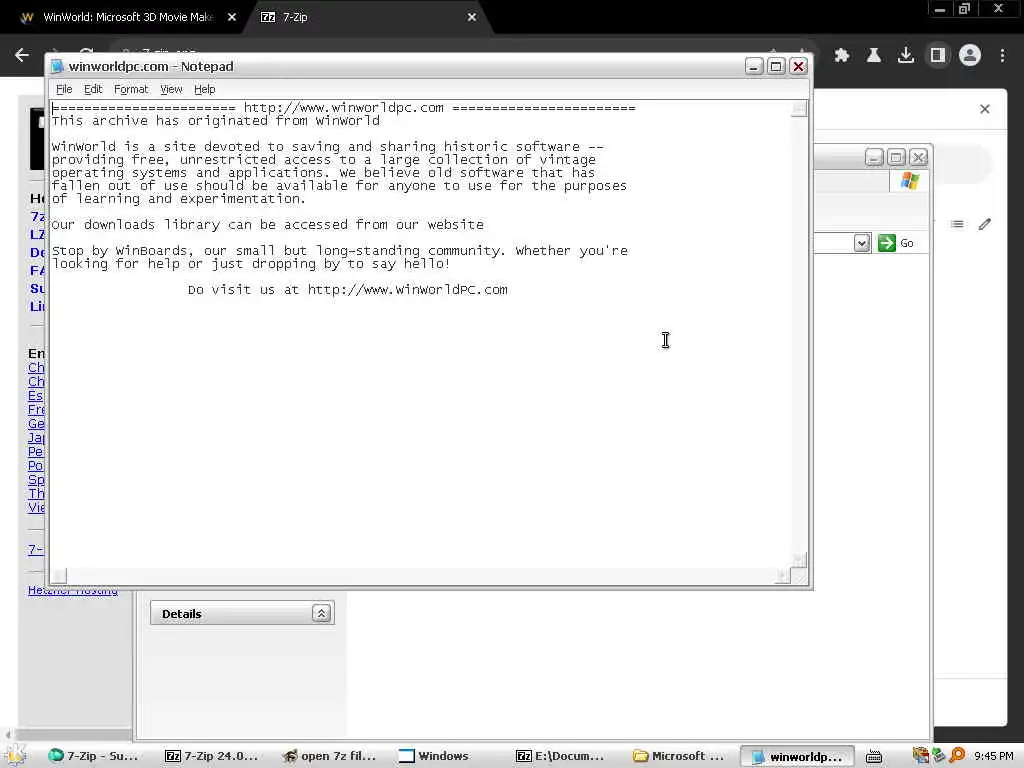Open the 'open 7z fil...' taskbar button
The height and width of the screenshot is (768, 1024).
click(x=329, y=756)
